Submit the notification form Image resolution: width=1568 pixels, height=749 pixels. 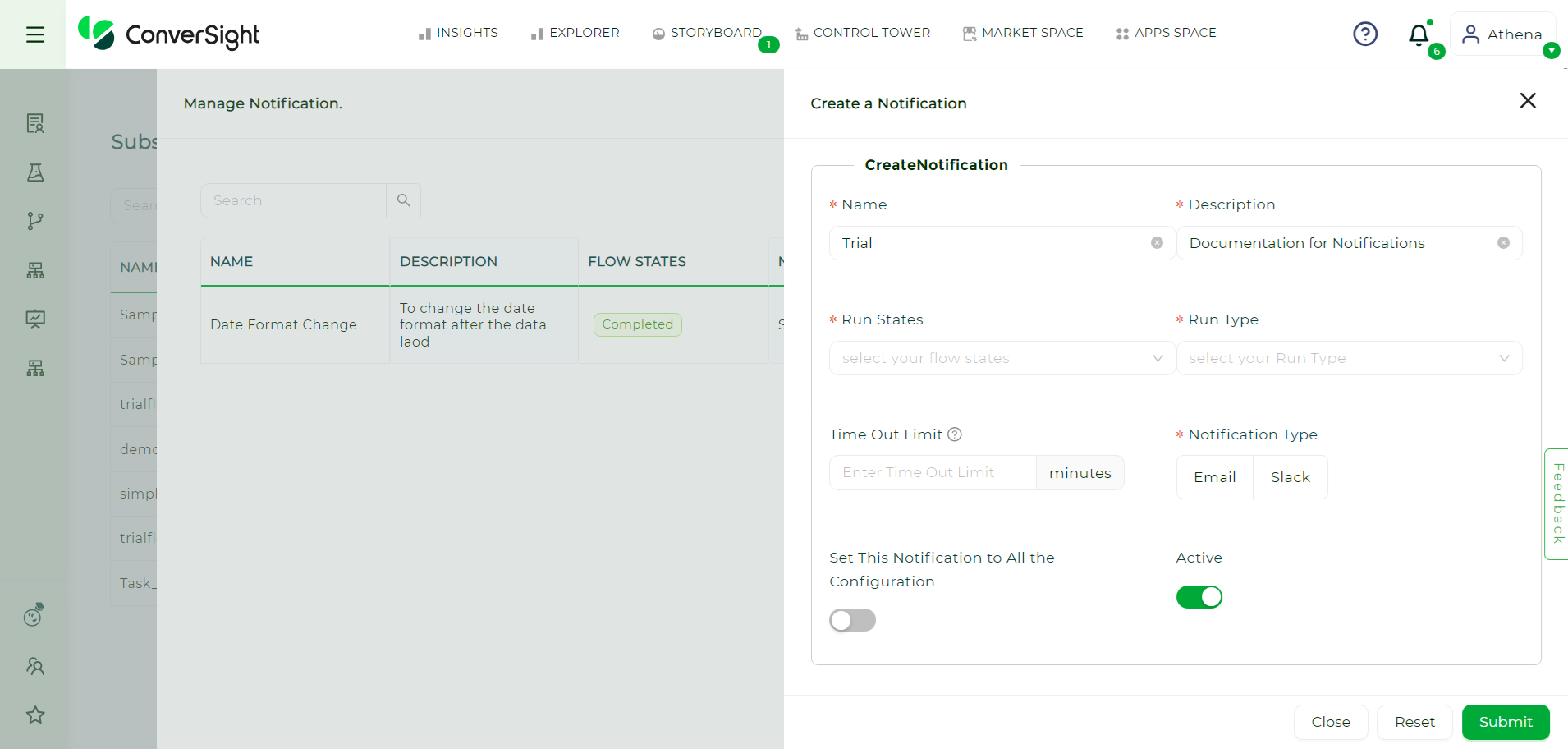pyautogui.click(x=1506, y=722)
